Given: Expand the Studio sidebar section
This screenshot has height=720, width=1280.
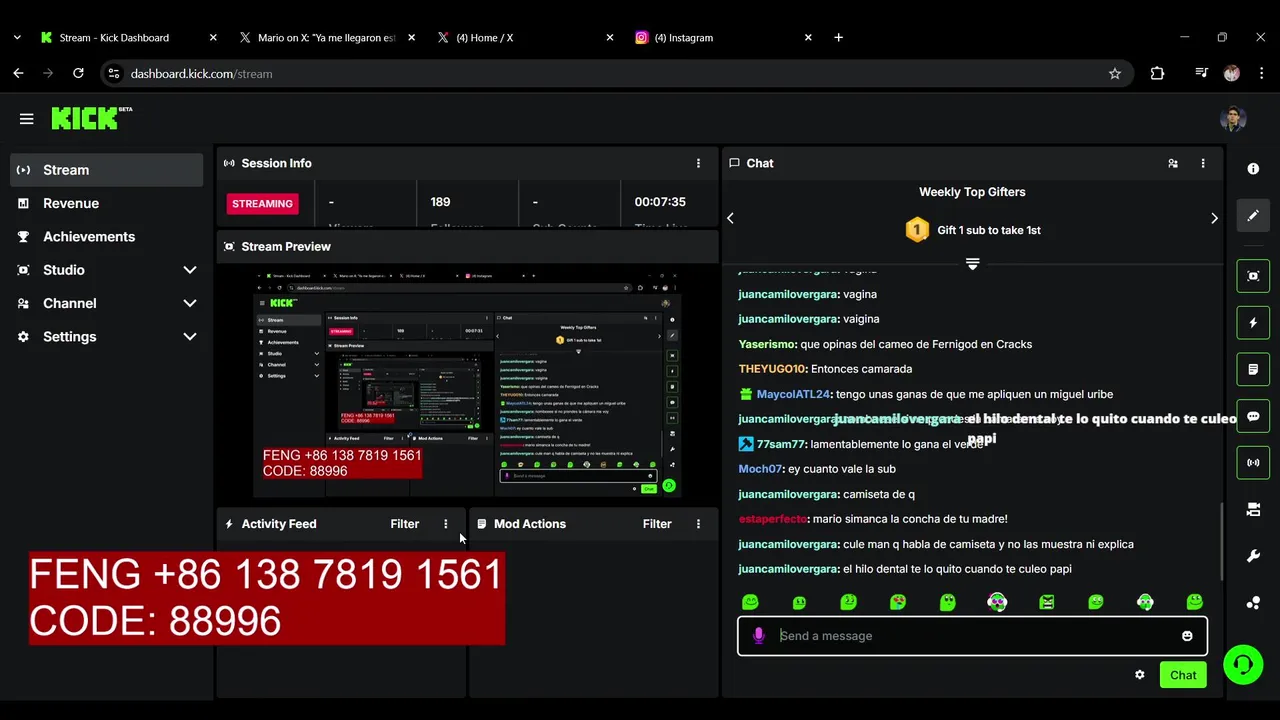Looking at the screenshot, I should click(x=190, y=270).
